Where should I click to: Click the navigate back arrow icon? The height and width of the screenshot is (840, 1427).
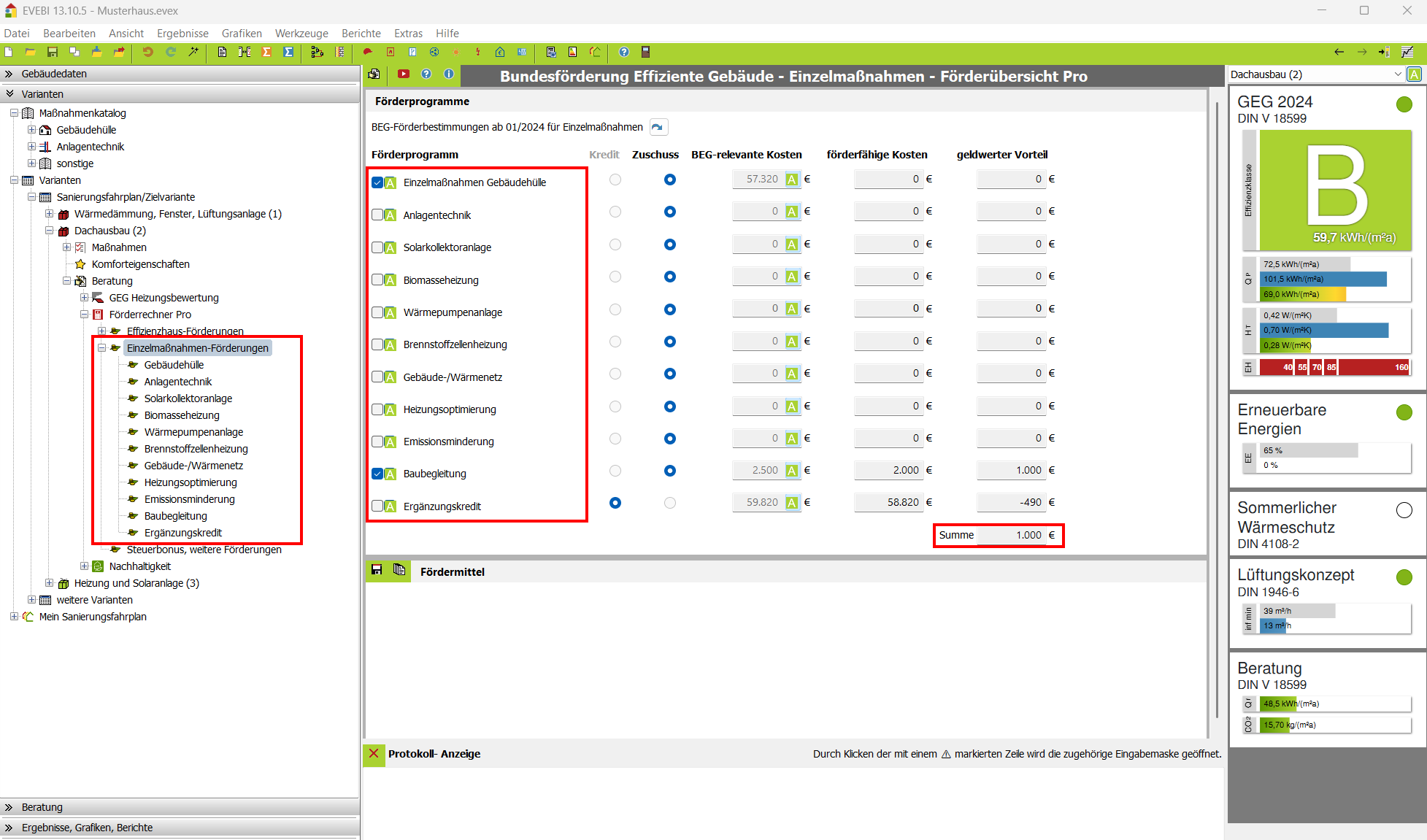[1339, 52]
